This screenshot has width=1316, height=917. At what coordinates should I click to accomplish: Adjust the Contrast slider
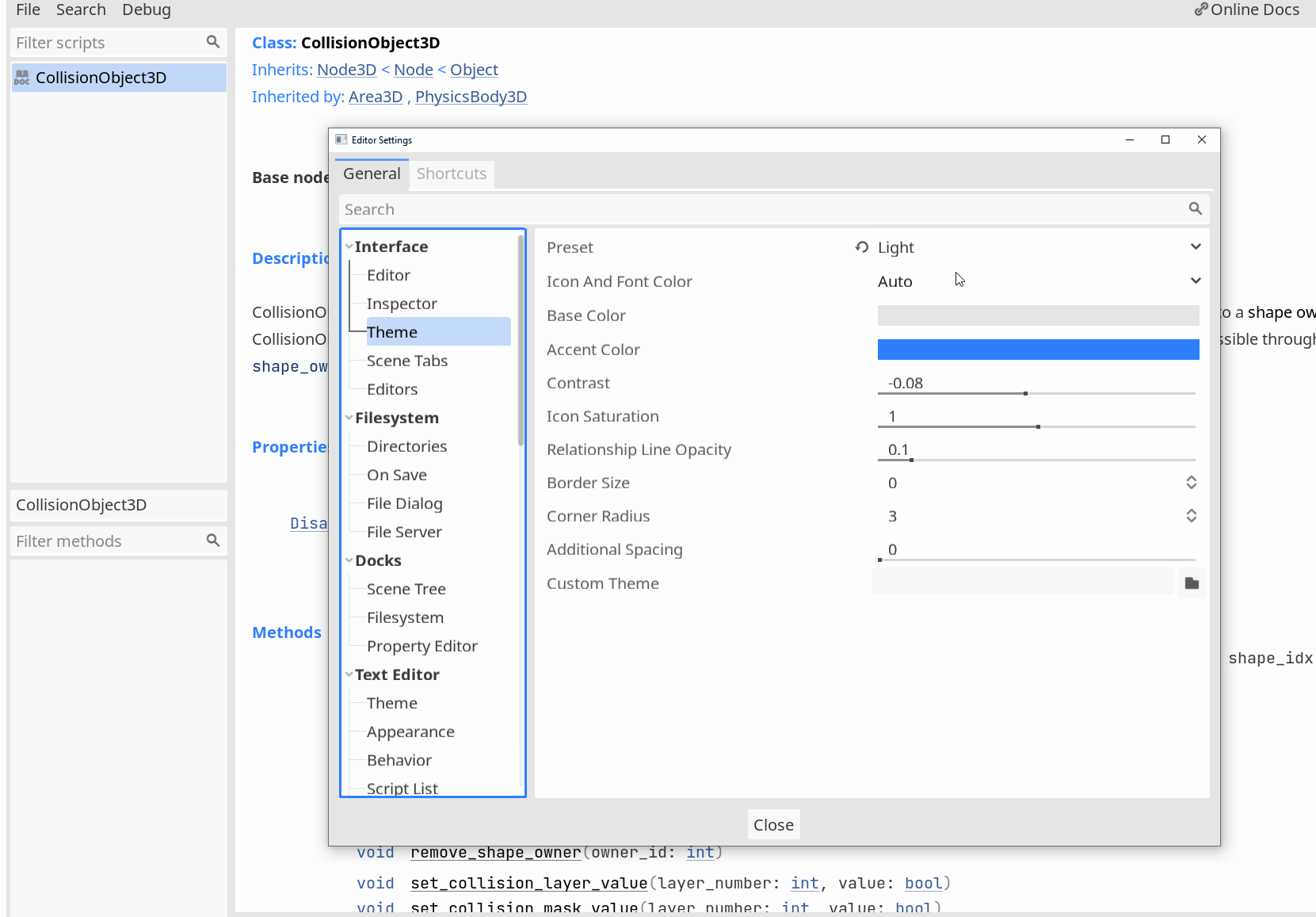pos(1025,392)
